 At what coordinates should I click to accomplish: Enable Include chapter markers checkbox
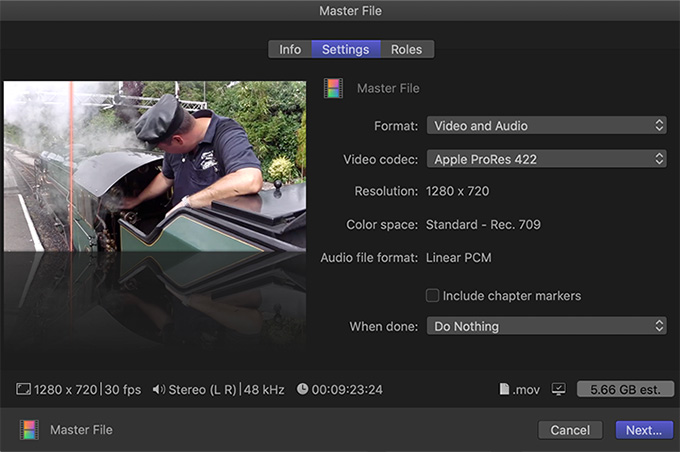coord(432,295)
